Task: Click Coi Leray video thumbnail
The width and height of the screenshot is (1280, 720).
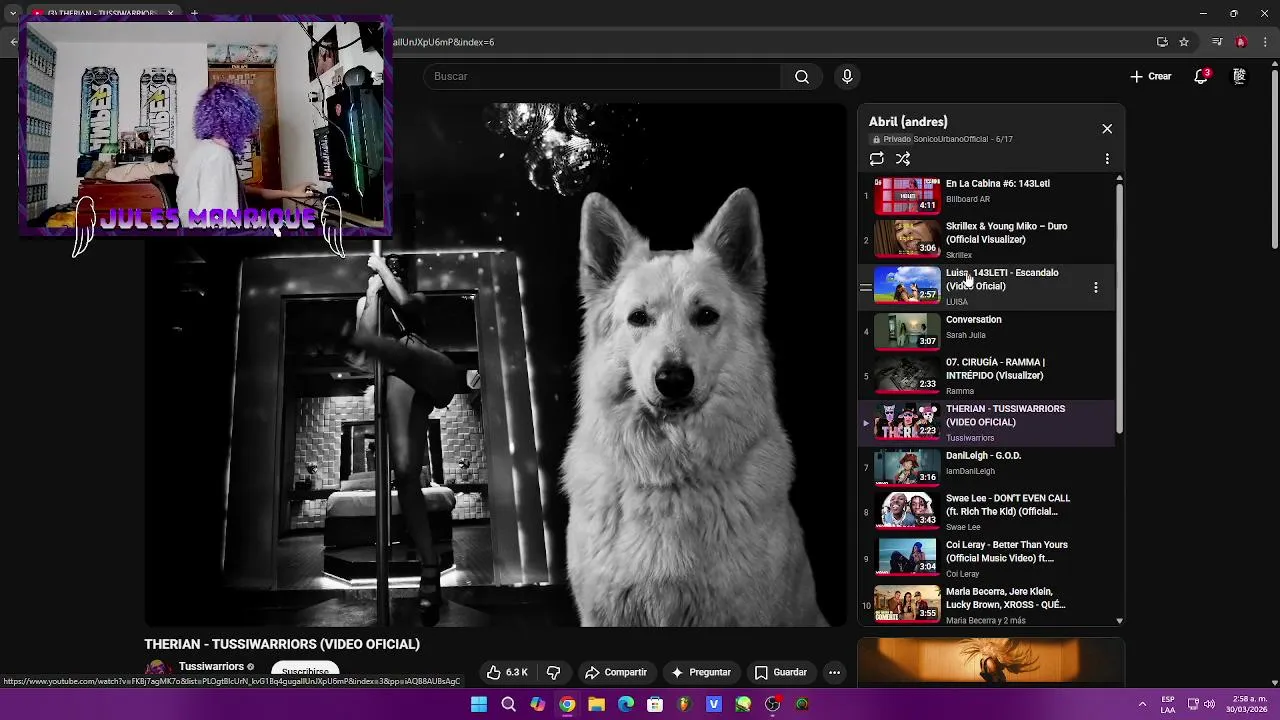Action: pos(907,556)
